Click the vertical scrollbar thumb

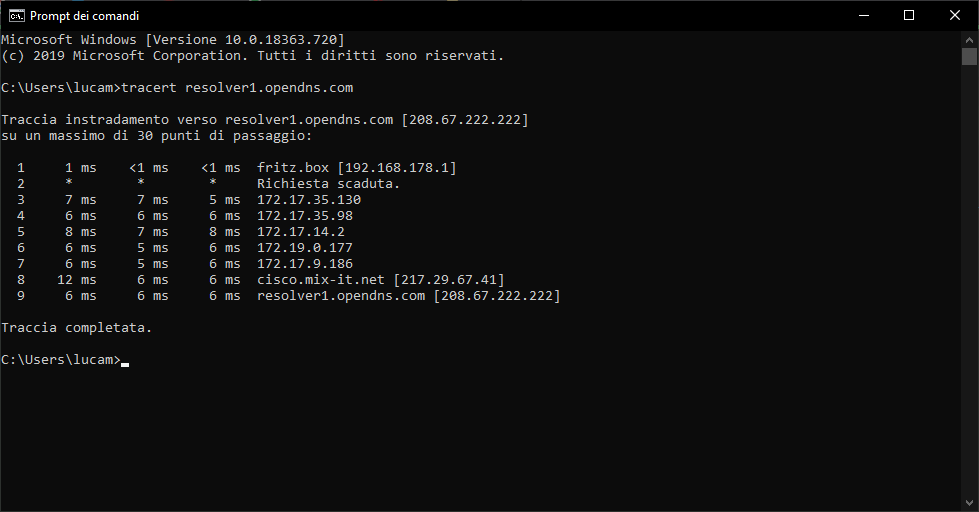(x=969, y=56)
